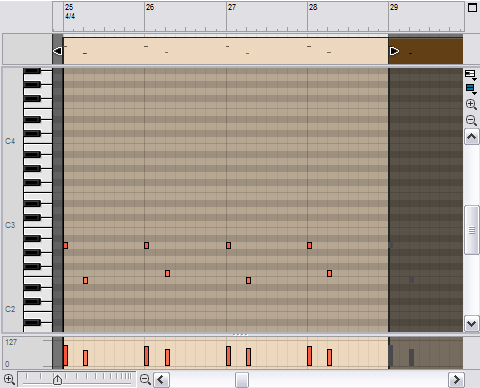Select the first note at measure 25
The image size is (480, 388).
tap(66, 246)
